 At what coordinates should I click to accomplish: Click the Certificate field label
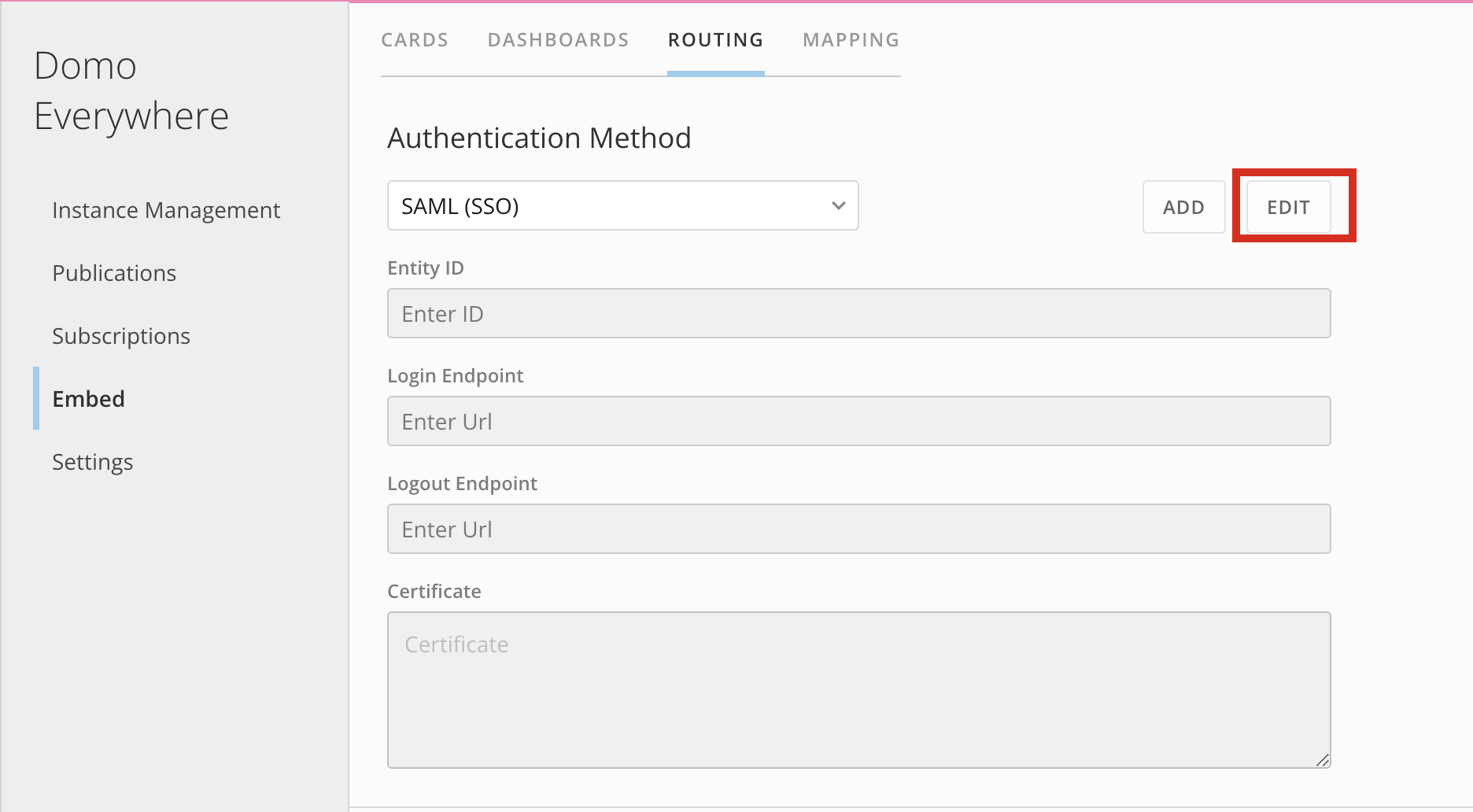[x=434, y=591]
